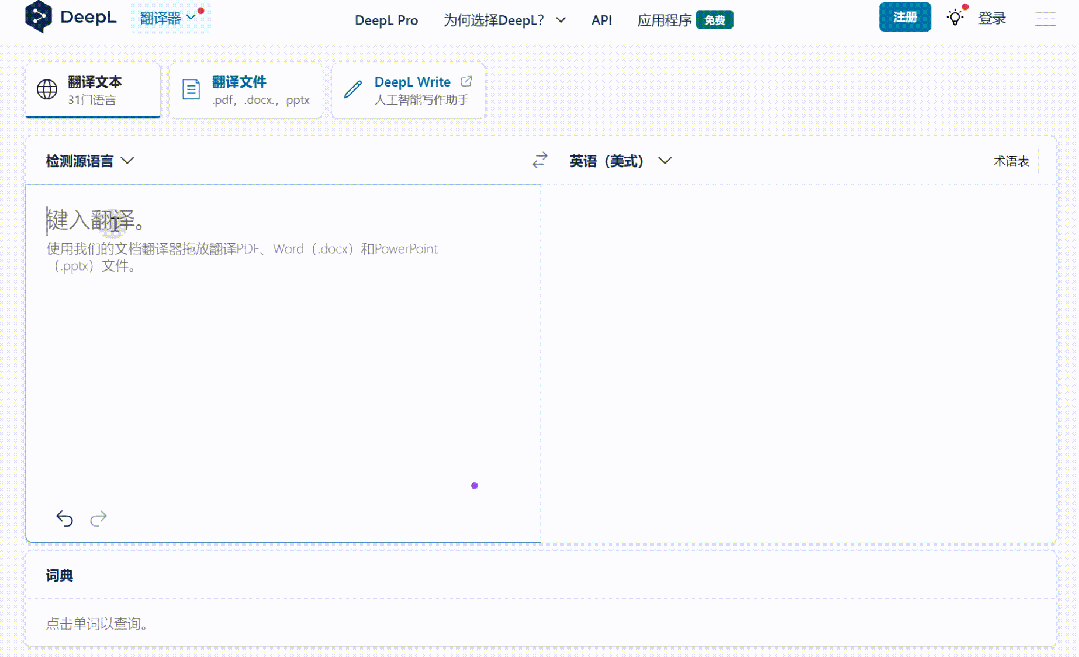Open the DeepL Write external link icon

click(x=466, y=81)
